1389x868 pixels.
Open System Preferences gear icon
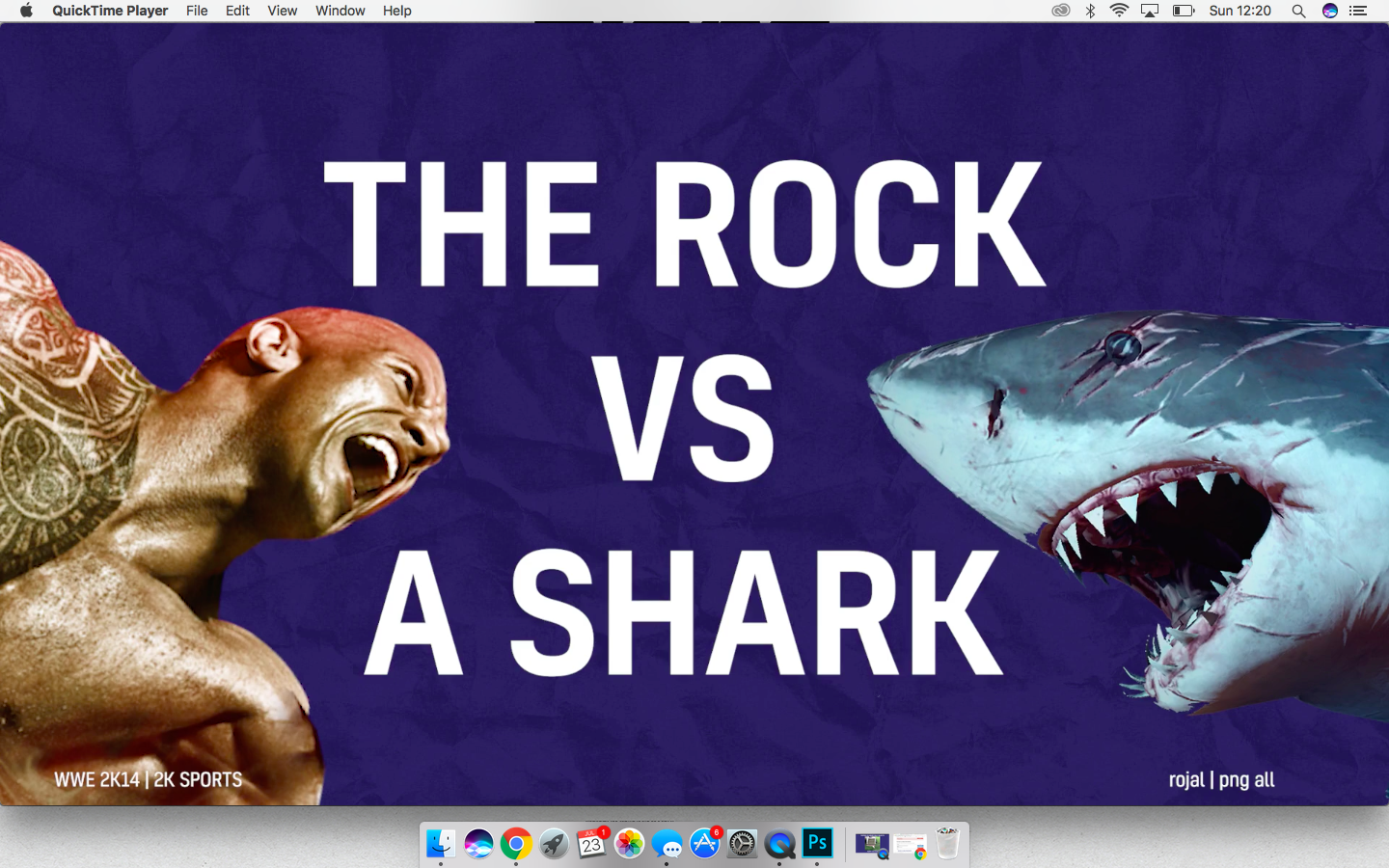click(742, 844)
